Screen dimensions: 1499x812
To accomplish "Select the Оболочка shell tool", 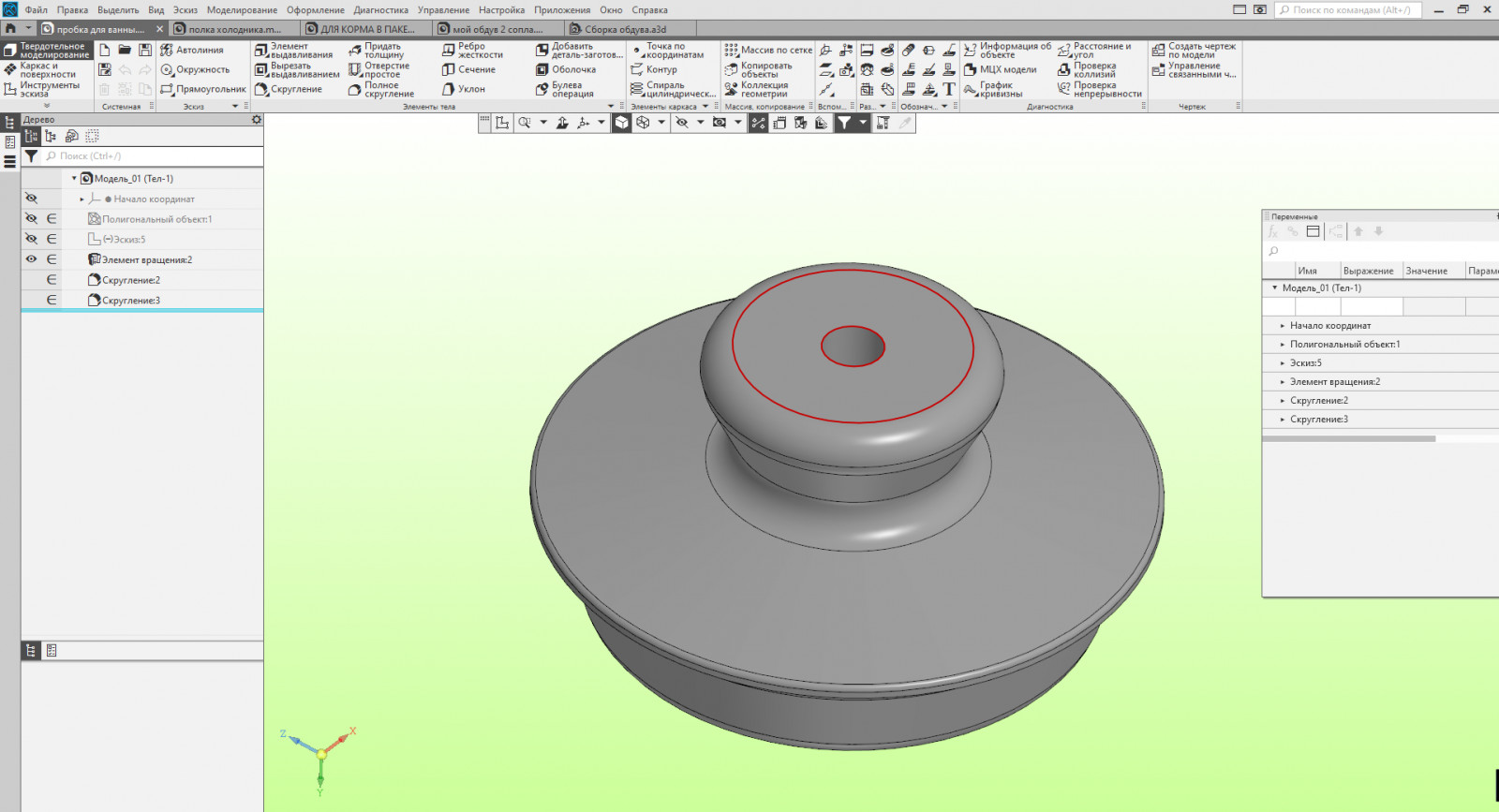I will [566, 69].
